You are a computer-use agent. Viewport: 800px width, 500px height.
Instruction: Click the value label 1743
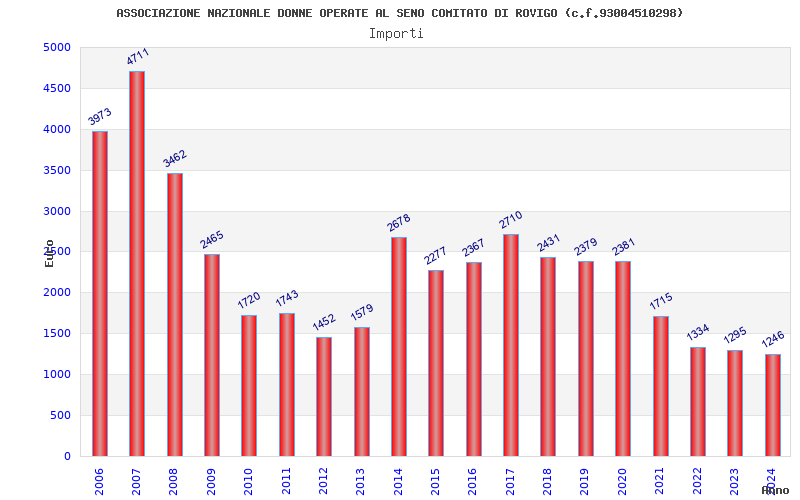(x=287, y=298)
